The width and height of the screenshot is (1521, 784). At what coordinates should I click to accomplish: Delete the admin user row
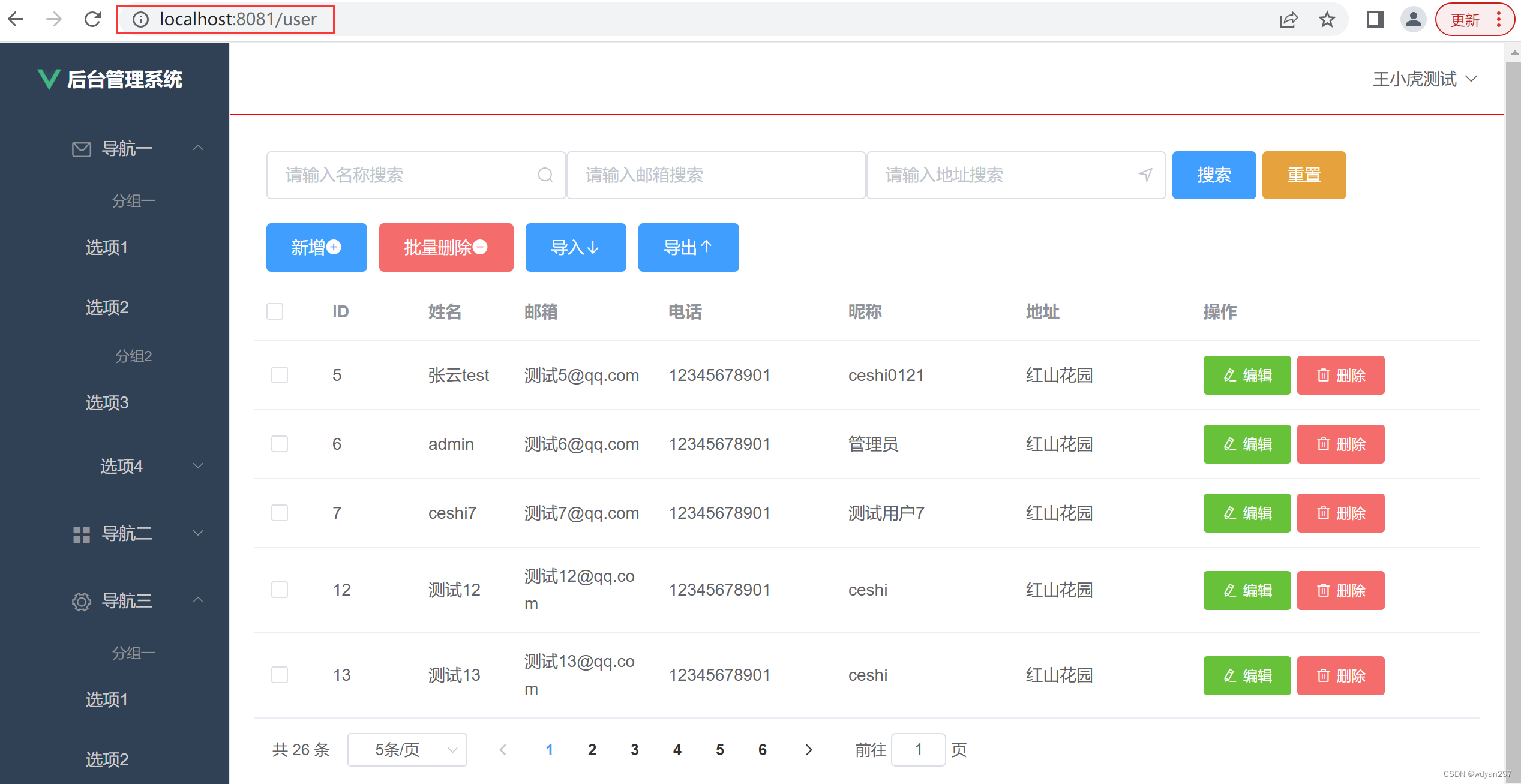(x=1340, y=444)
